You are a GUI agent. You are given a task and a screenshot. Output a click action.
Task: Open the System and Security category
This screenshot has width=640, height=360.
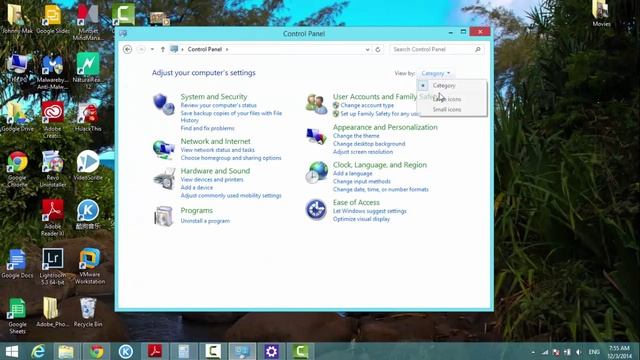point(214,97)
